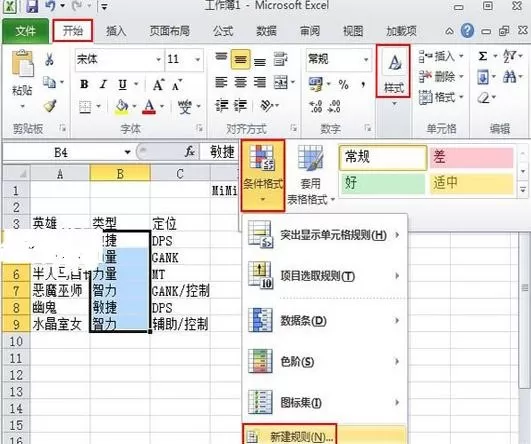Apply the red font color A

tap(149, 107)
